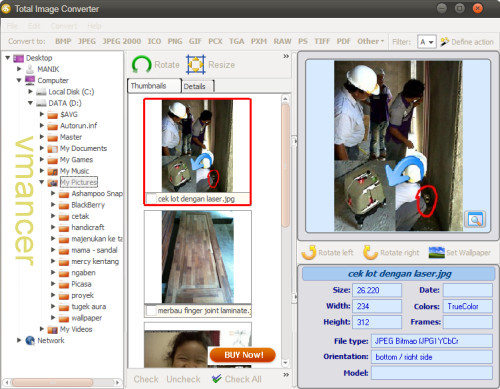The image size is (500, 389).
Task: Open the Convert menu
Action: coord(64,26)
